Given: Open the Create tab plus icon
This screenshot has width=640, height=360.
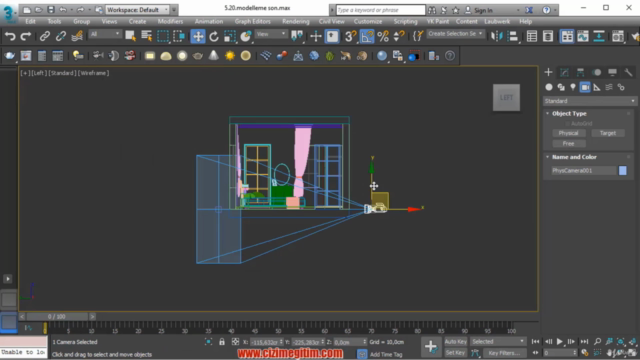Looking at the screenshot, I should (x=548, y=73).
